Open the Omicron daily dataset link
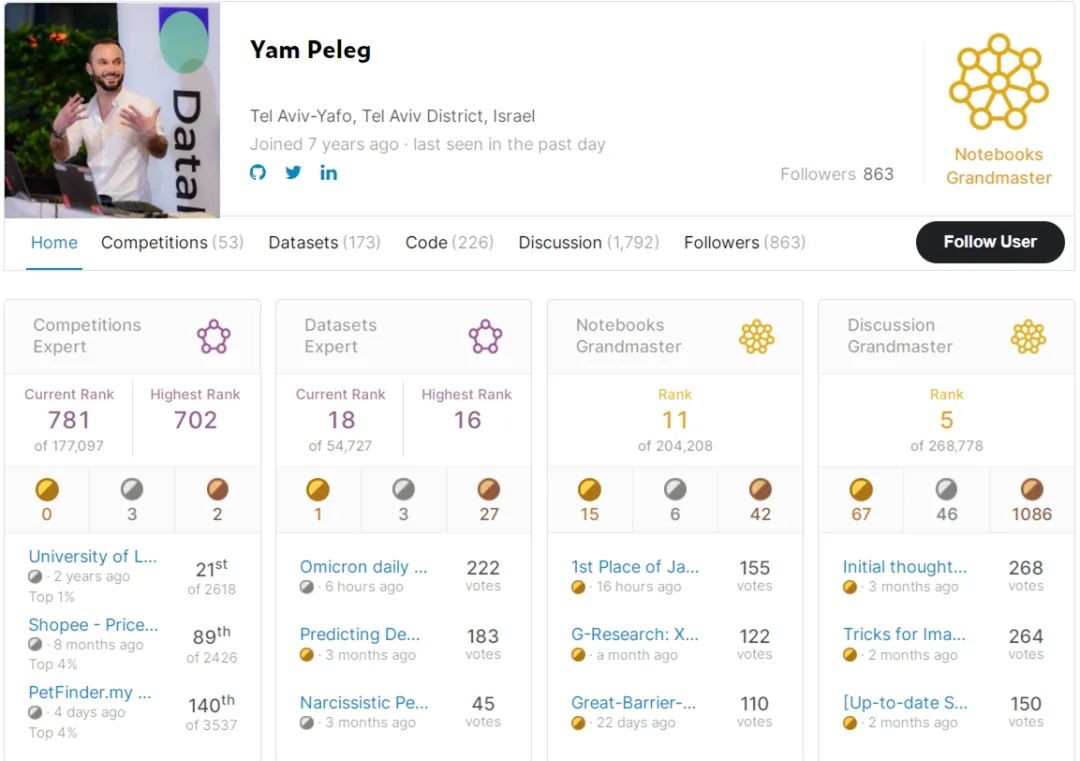This screenshot has width=1080, height=761. (x=363, y=567)
